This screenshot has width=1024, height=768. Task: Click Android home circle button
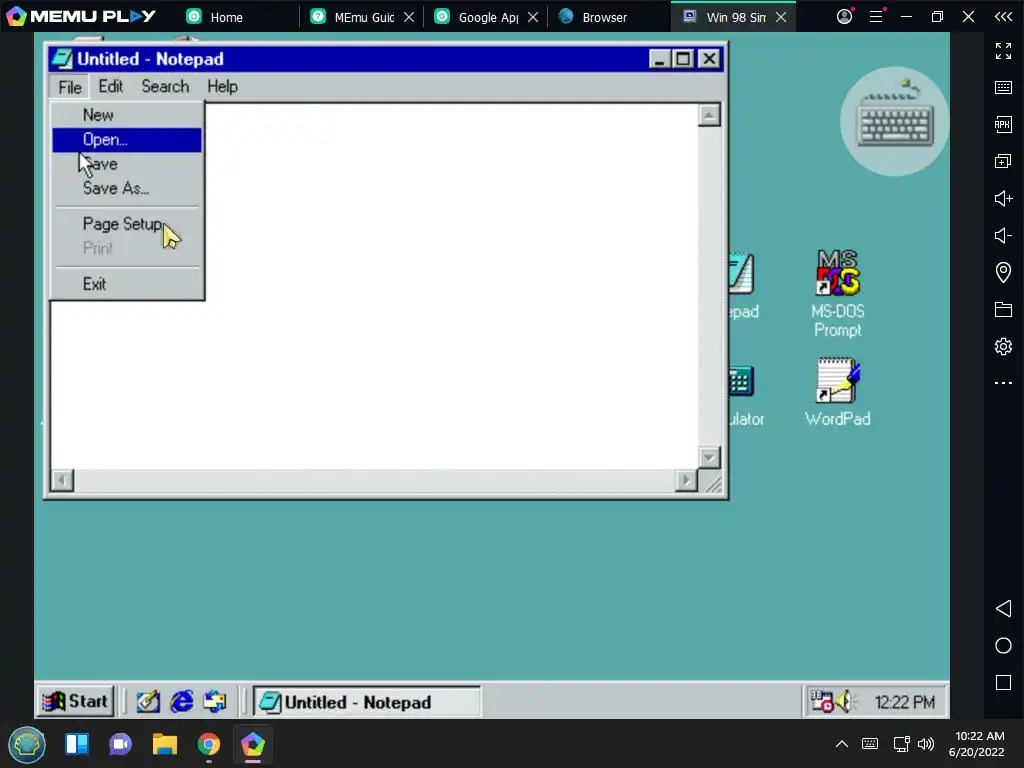tap(1003, 646)
